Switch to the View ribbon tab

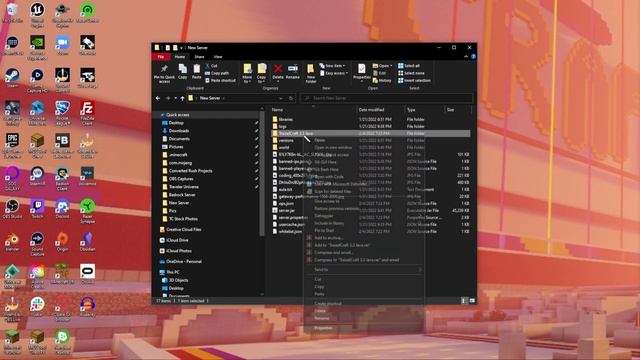pos(218,57)
